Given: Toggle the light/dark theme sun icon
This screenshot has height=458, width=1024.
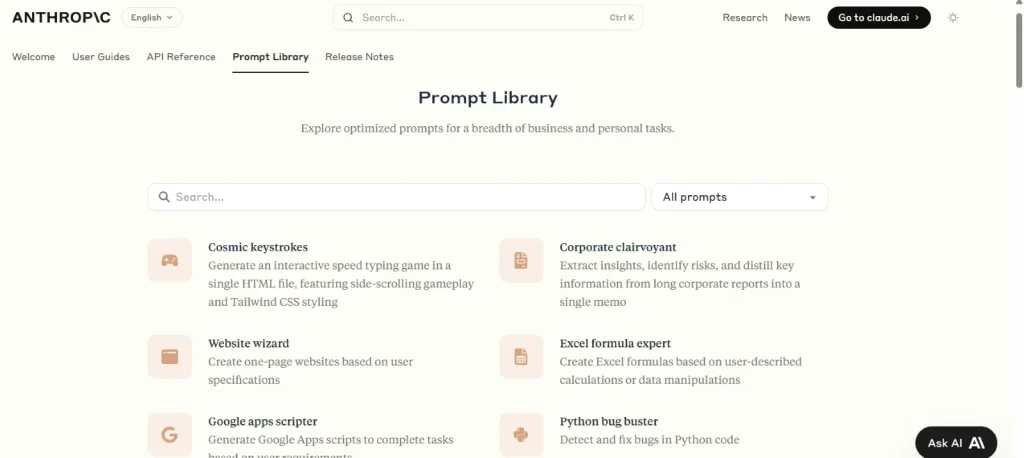Looking at the screenshot, I should pos(953,18).
